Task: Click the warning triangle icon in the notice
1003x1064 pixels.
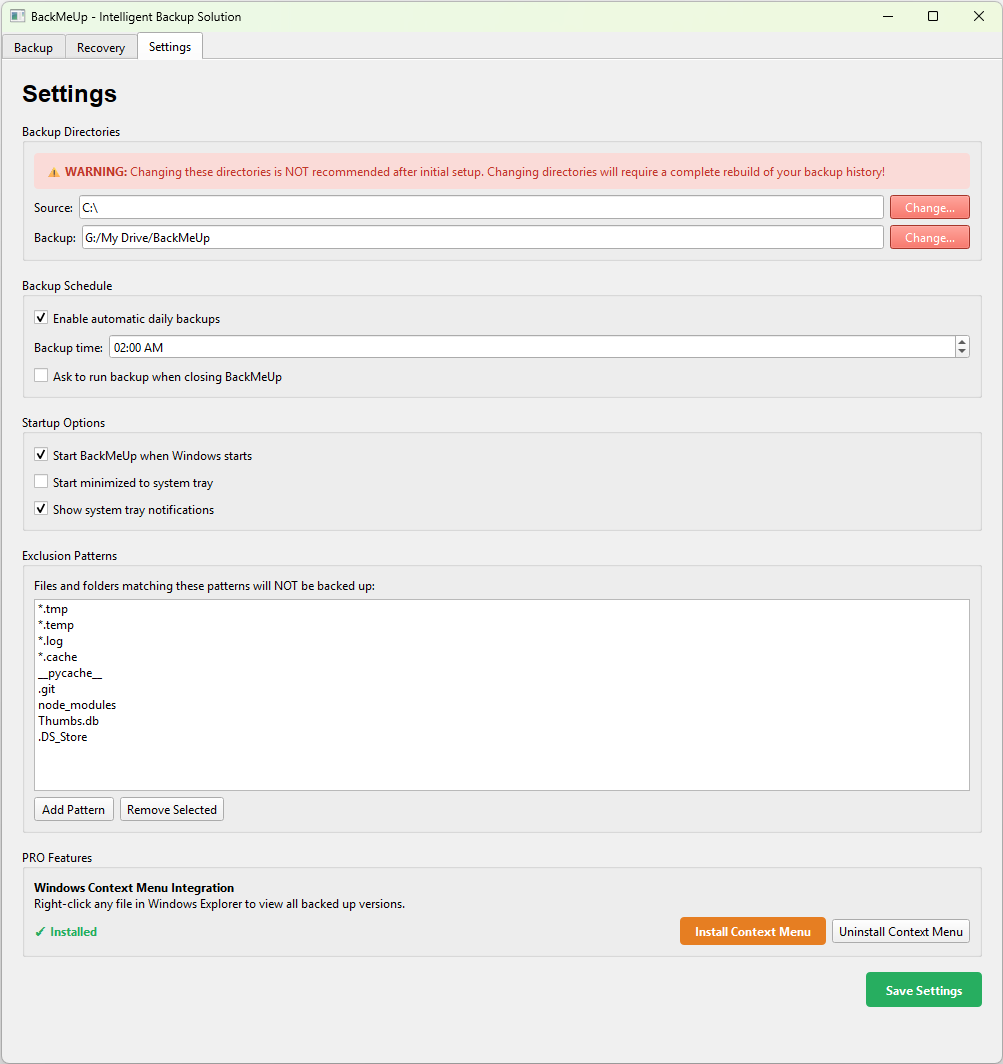Action: pyautogui.click(x=53, y=171)
